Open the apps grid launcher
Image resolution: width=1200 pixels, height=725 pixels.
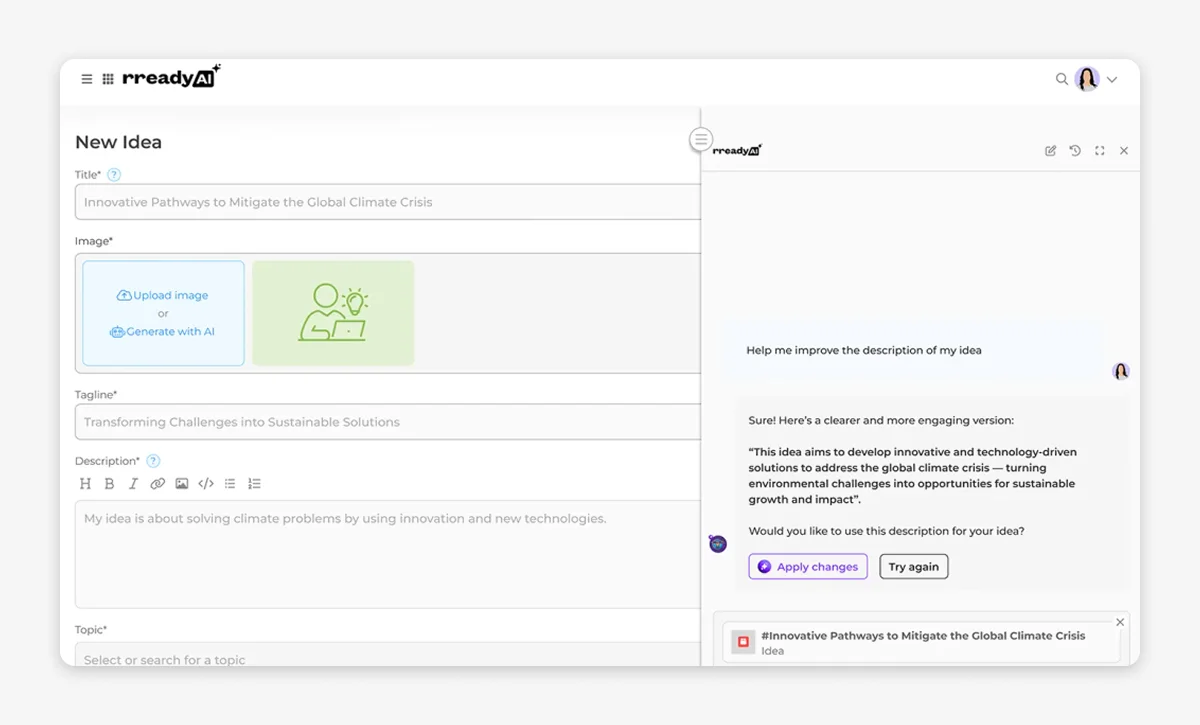coord(108,78)
